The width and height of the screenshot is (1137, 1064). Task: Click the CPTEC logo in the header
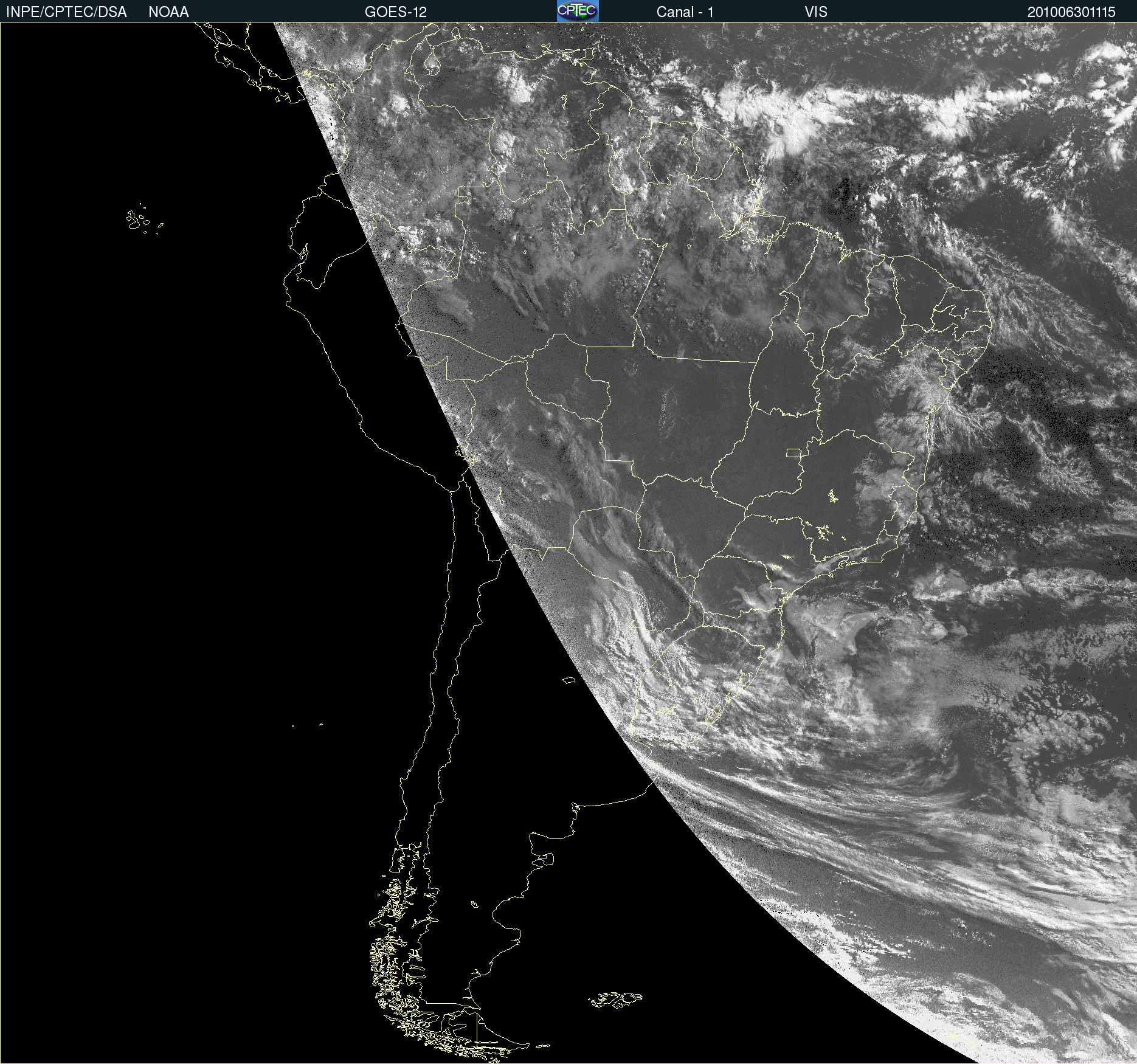(x=578, y=11)
